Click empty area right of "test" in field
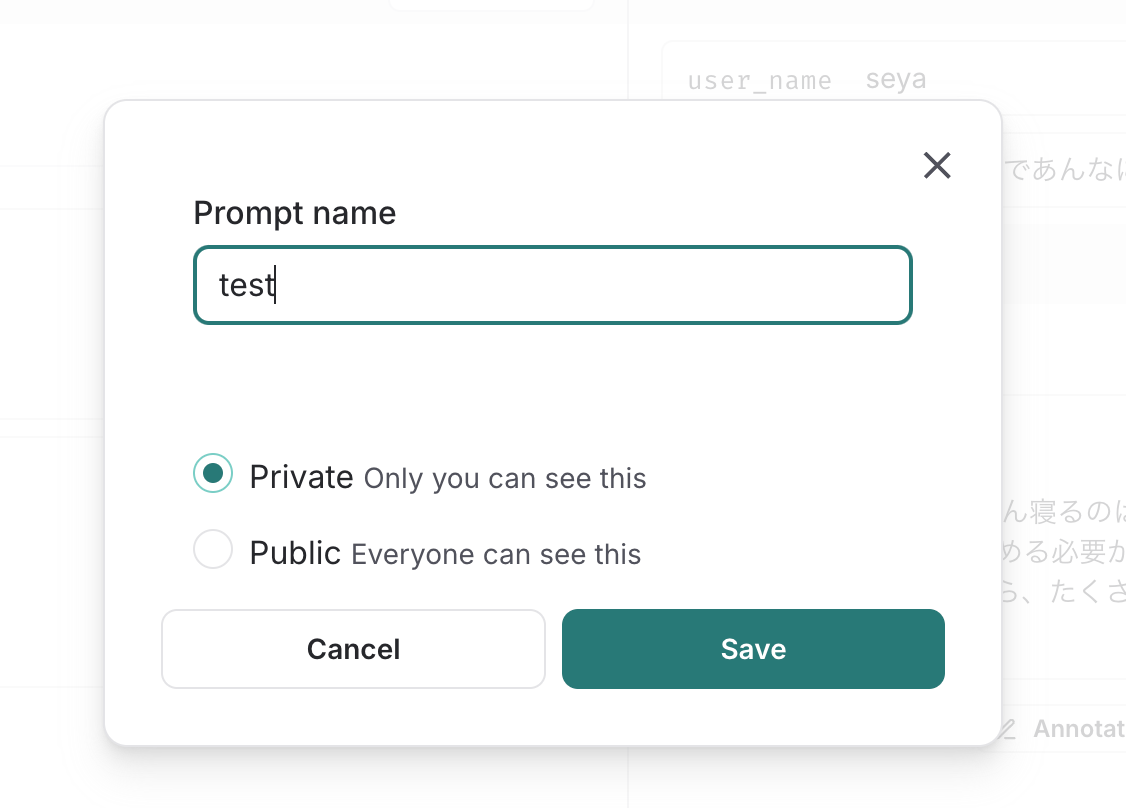The width and height of the screenshot is (1126, 808). [589, 285]
